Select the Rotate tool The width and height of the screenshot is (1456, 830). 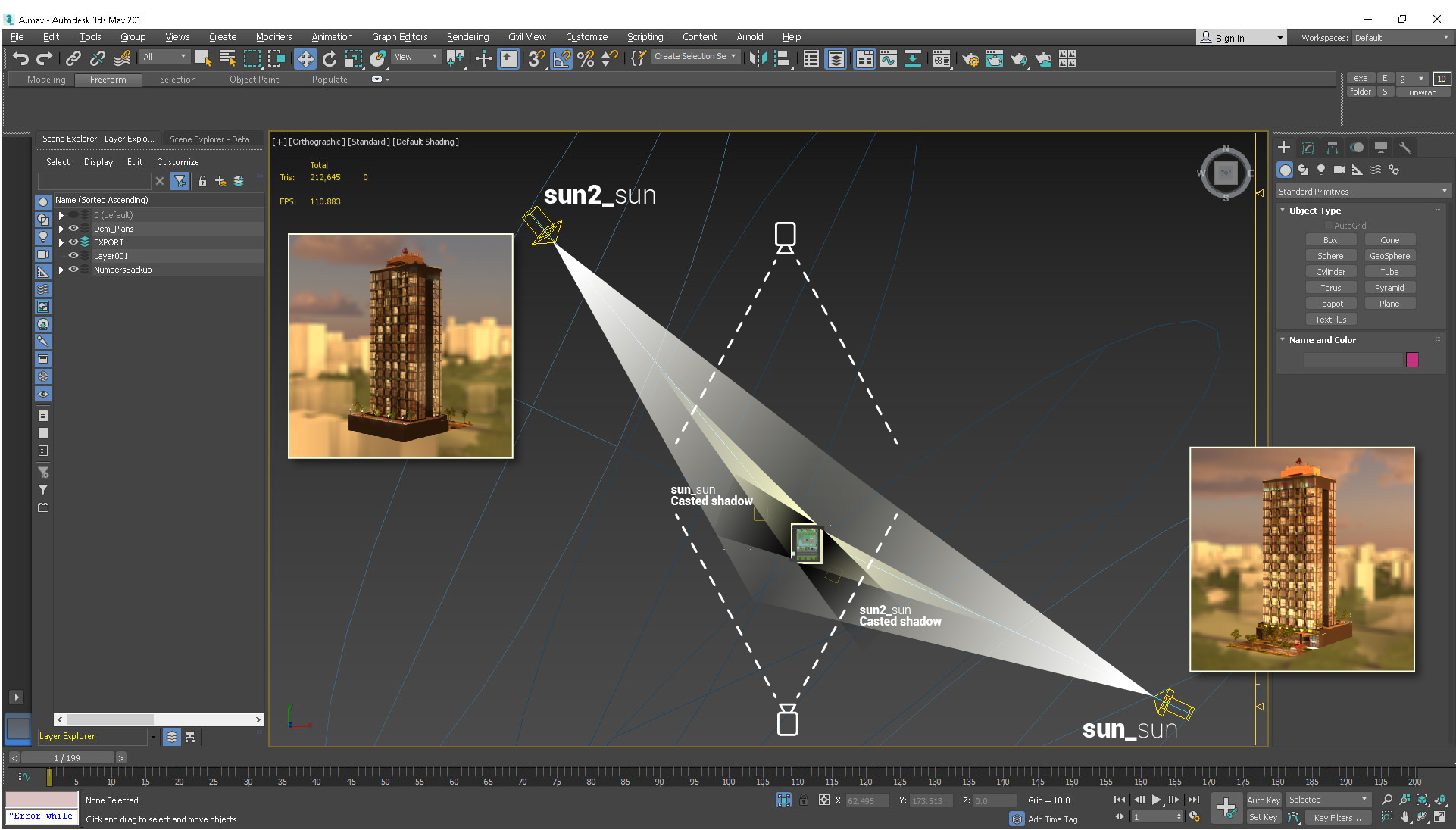coord(330,58)
